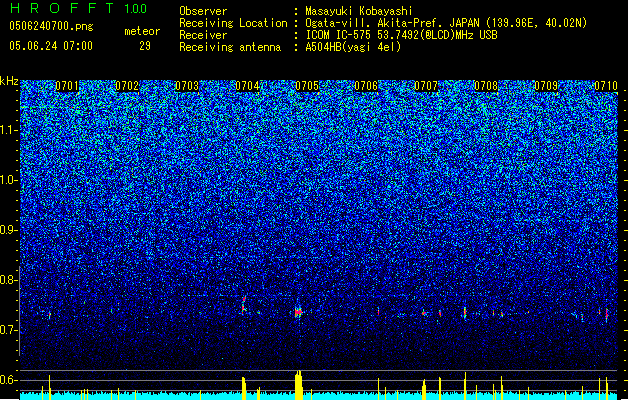
Task: Click the date stamp 05.06.24 07:00
Action: tap(51, 46)
